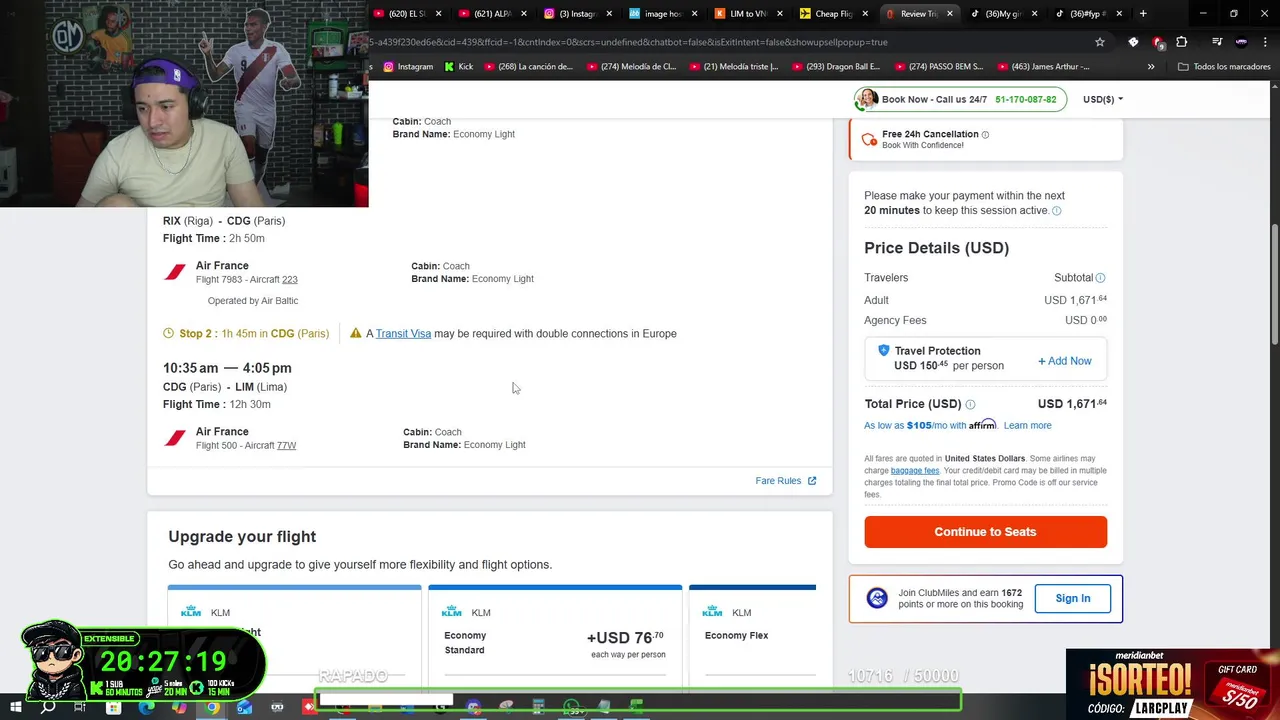Click the Air France logo for Flight 500
1280x720 pixels.
(x=175, y=438)
